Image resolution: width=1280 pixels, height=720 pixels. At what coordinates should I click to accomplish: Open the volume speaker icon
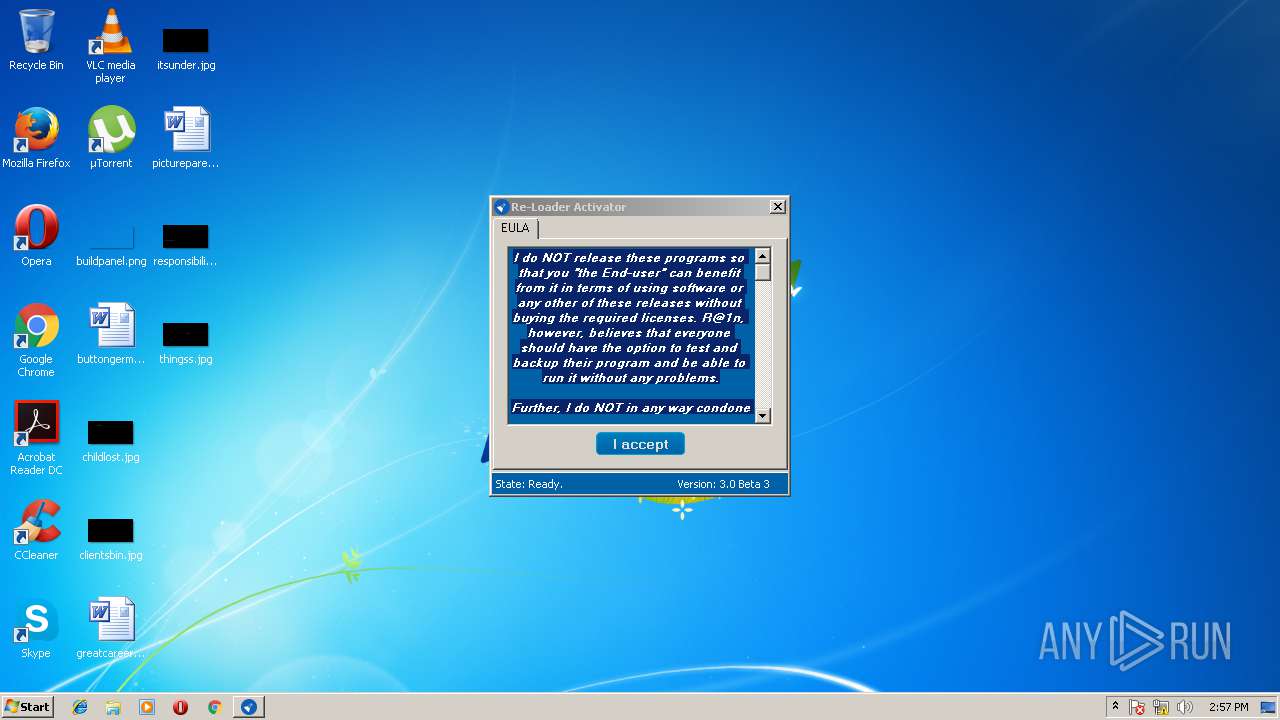pos(1185,707)
